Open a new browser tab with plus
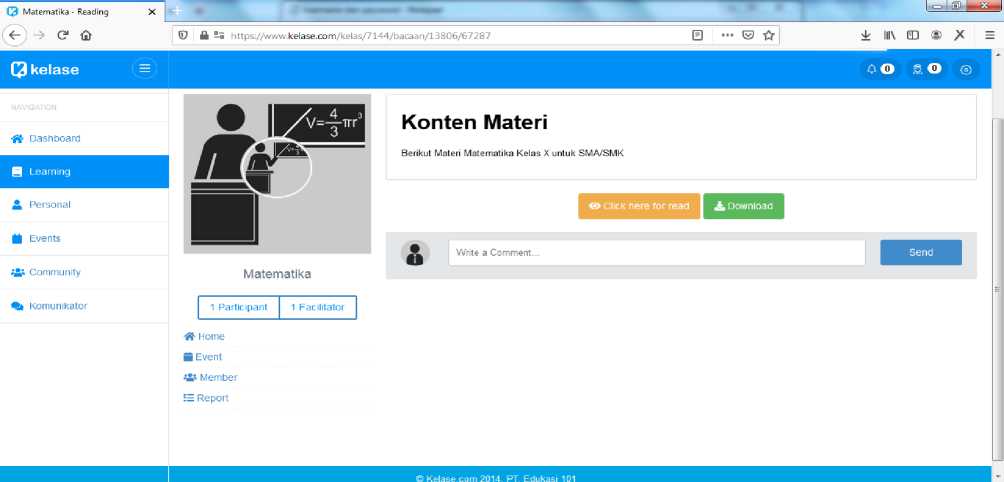 click(x=177, y=11)
